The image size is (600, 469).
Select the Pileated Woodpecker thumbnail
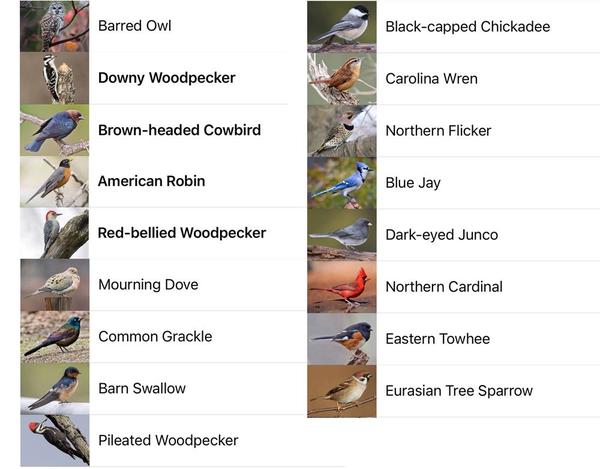54,441
